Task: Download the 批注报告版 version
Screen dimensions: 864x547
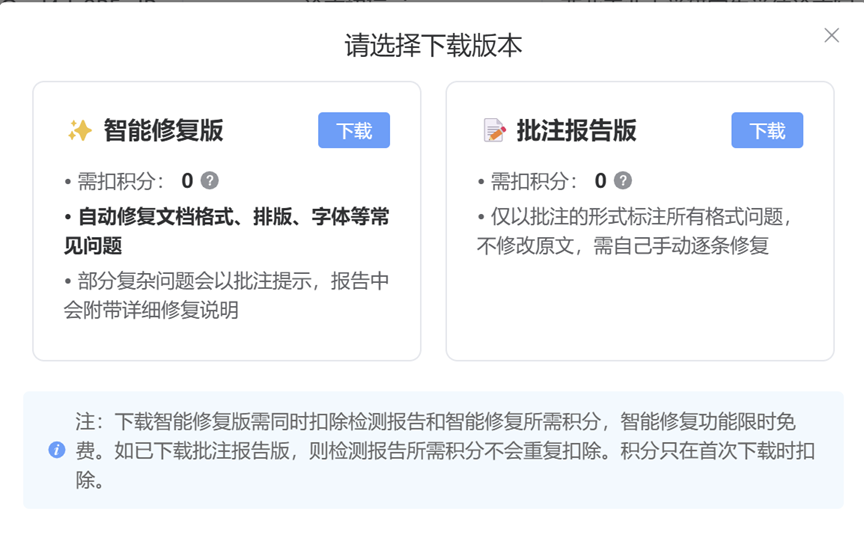Action: (767, 131)
